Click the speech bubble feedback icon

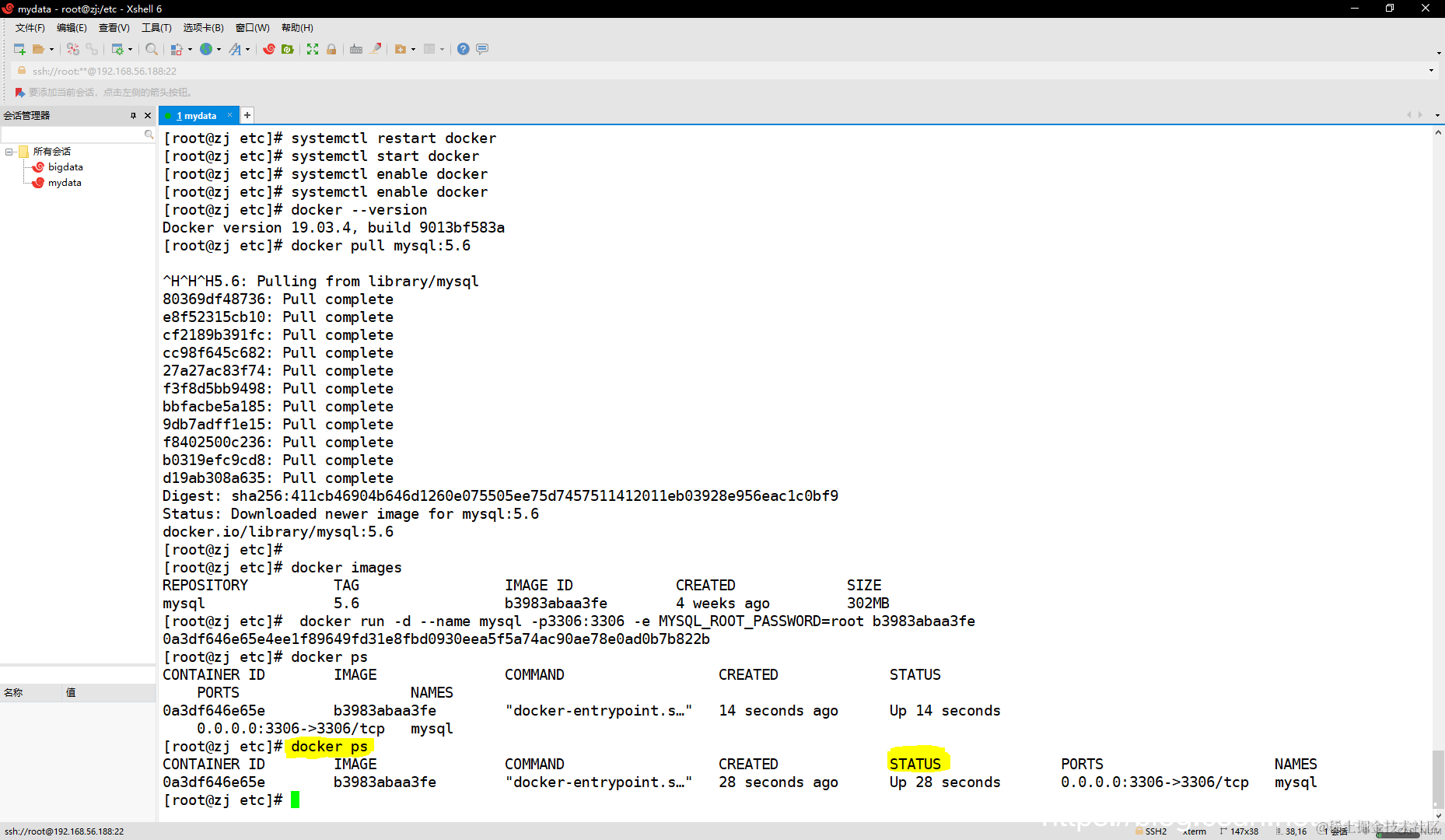(482, 49)
